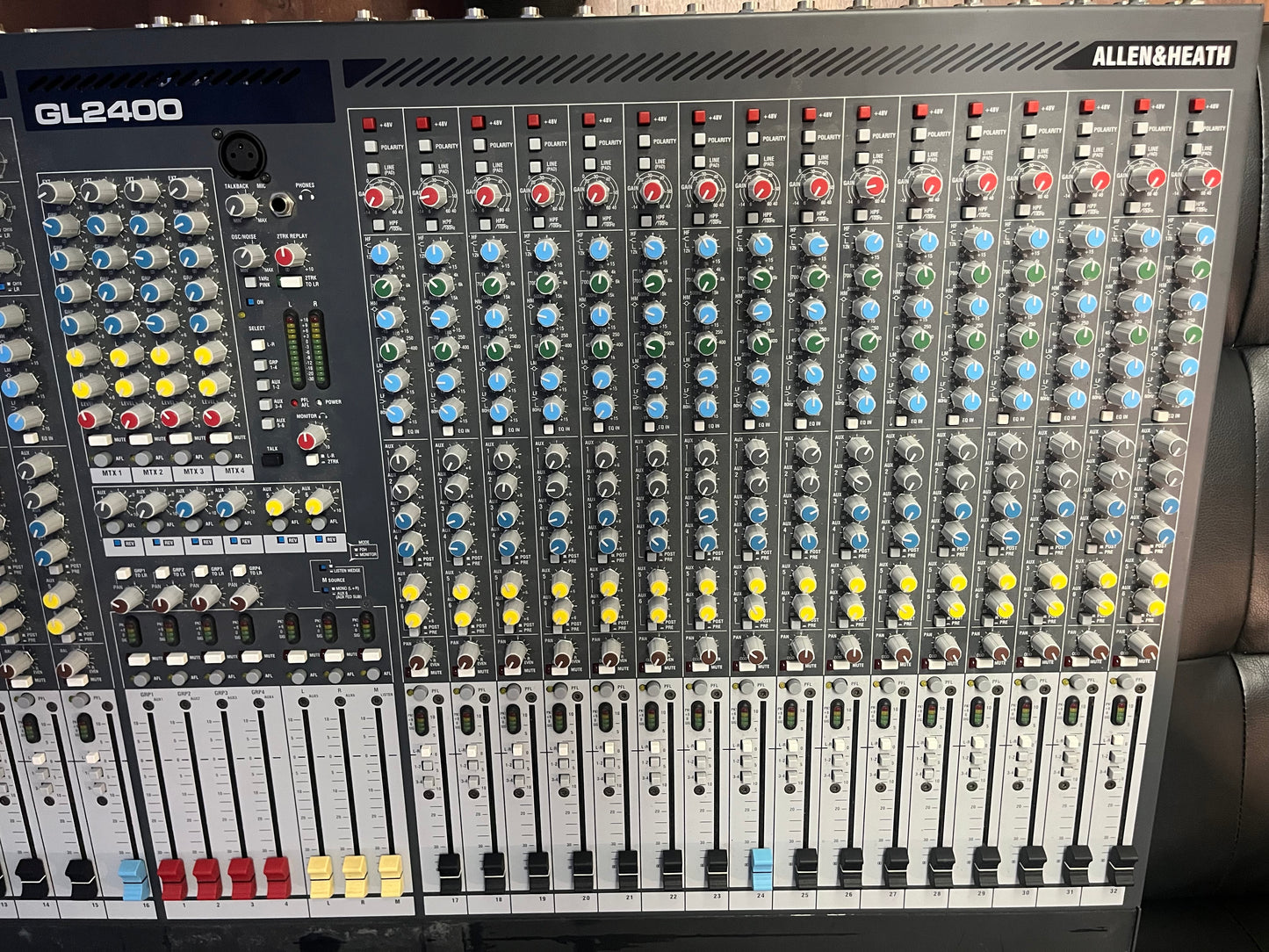
Task: Click the Allen & Heath logo
Action: (1160, 57)
